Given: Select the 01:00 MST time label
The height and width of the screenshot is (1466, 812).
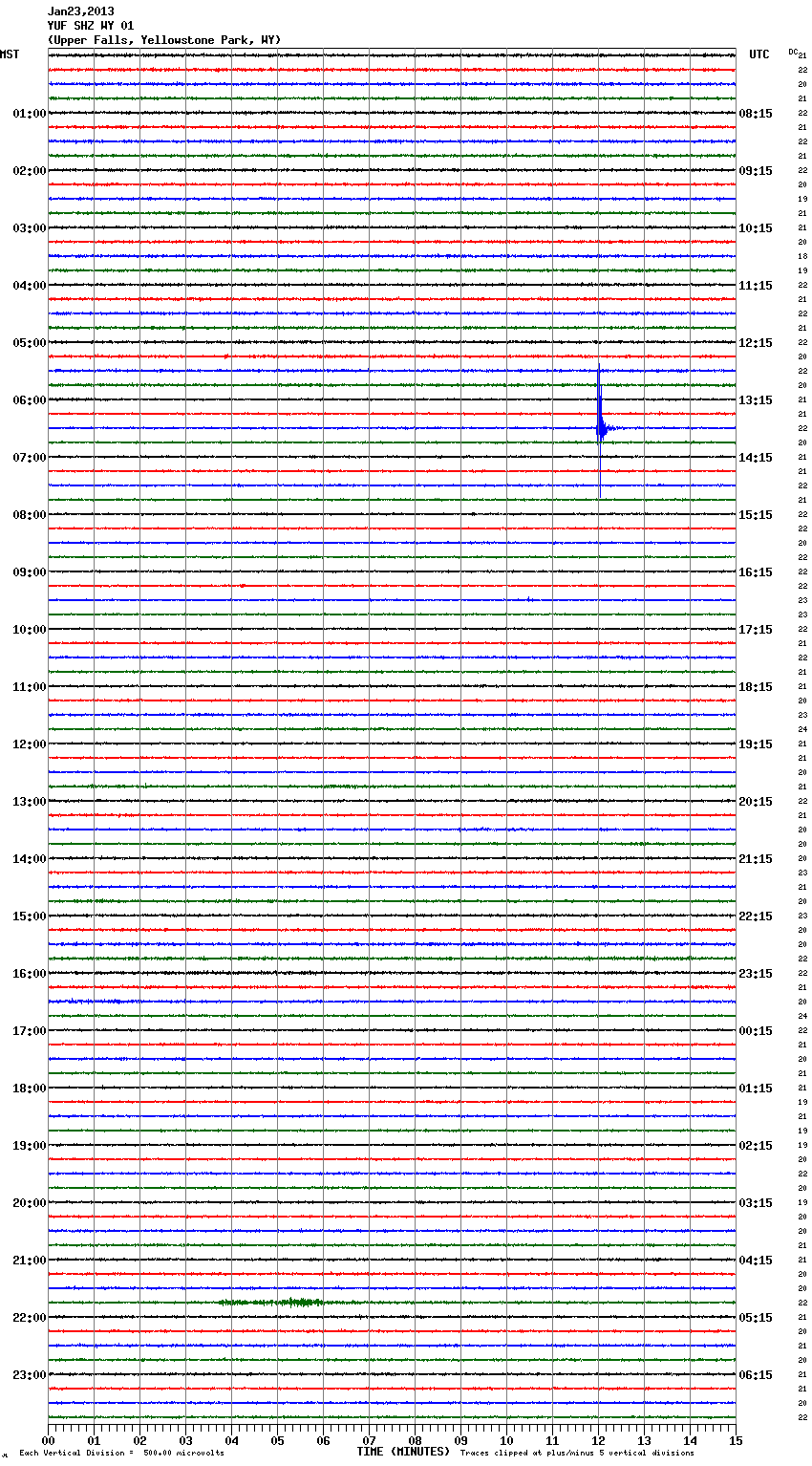Looking at the screenshot, I should pyautogui.click(x=30, y=114).
